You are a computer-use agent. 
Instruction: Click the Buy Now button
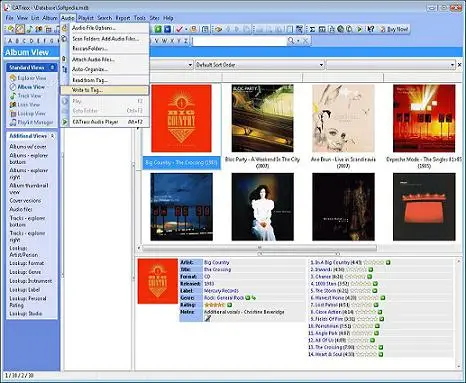[x=394, y=29]
